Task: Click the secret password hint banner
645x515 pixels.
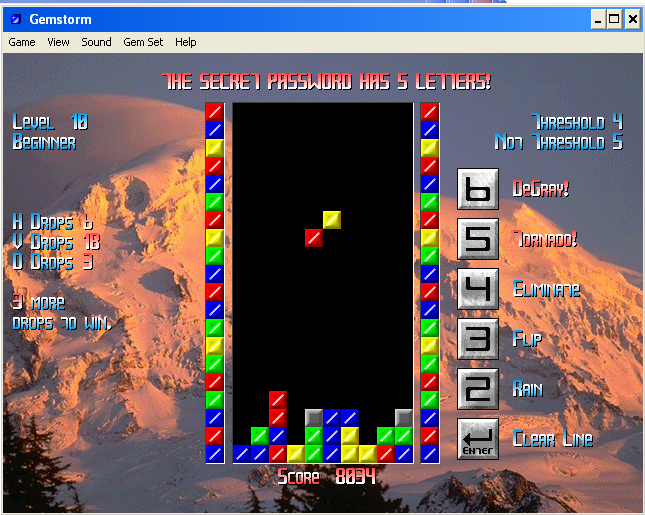Action: coord(326,81)
